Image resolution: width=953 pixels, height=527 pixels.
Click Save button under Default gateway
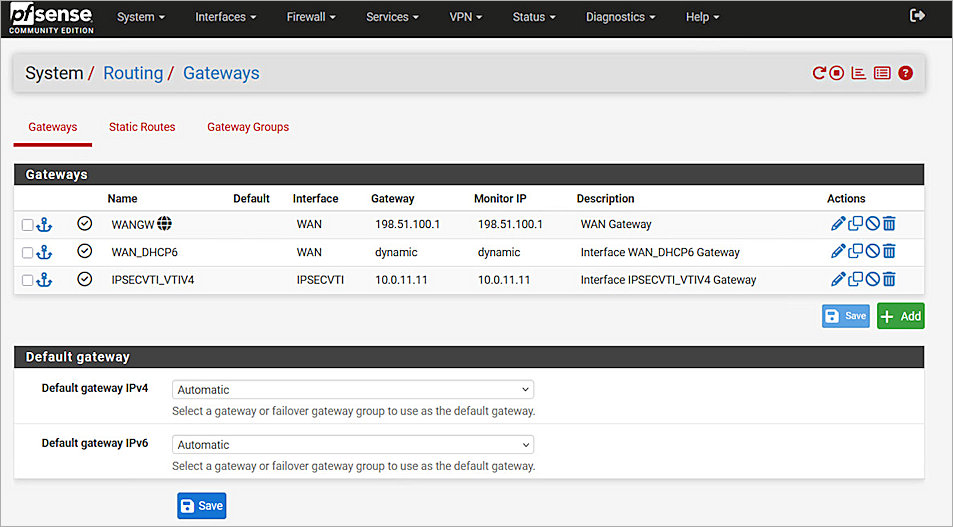coord(202,506)
